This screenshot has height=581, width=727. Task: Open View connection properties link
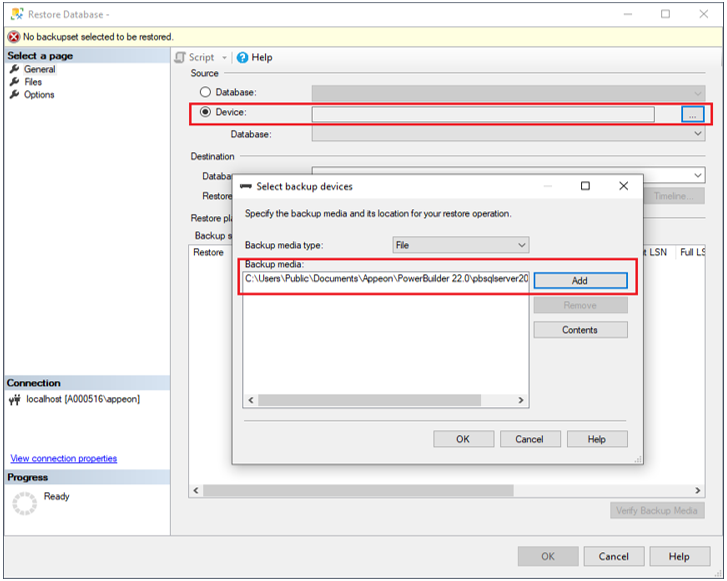point(63,458)
